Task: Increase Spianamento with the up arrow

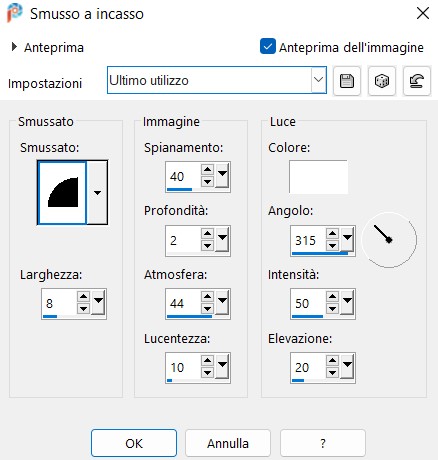Action: (207, 169)
